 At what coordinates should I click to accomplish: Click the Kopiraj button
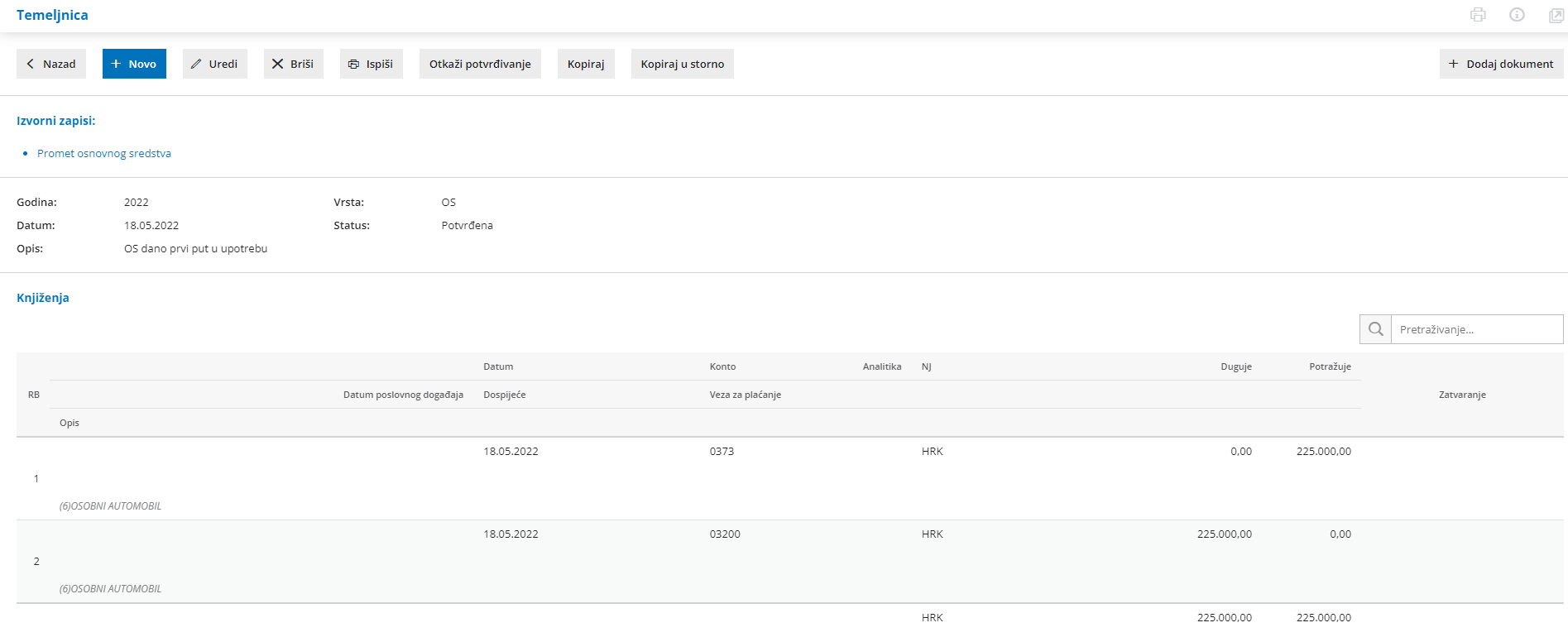click(x=586, y=64)
